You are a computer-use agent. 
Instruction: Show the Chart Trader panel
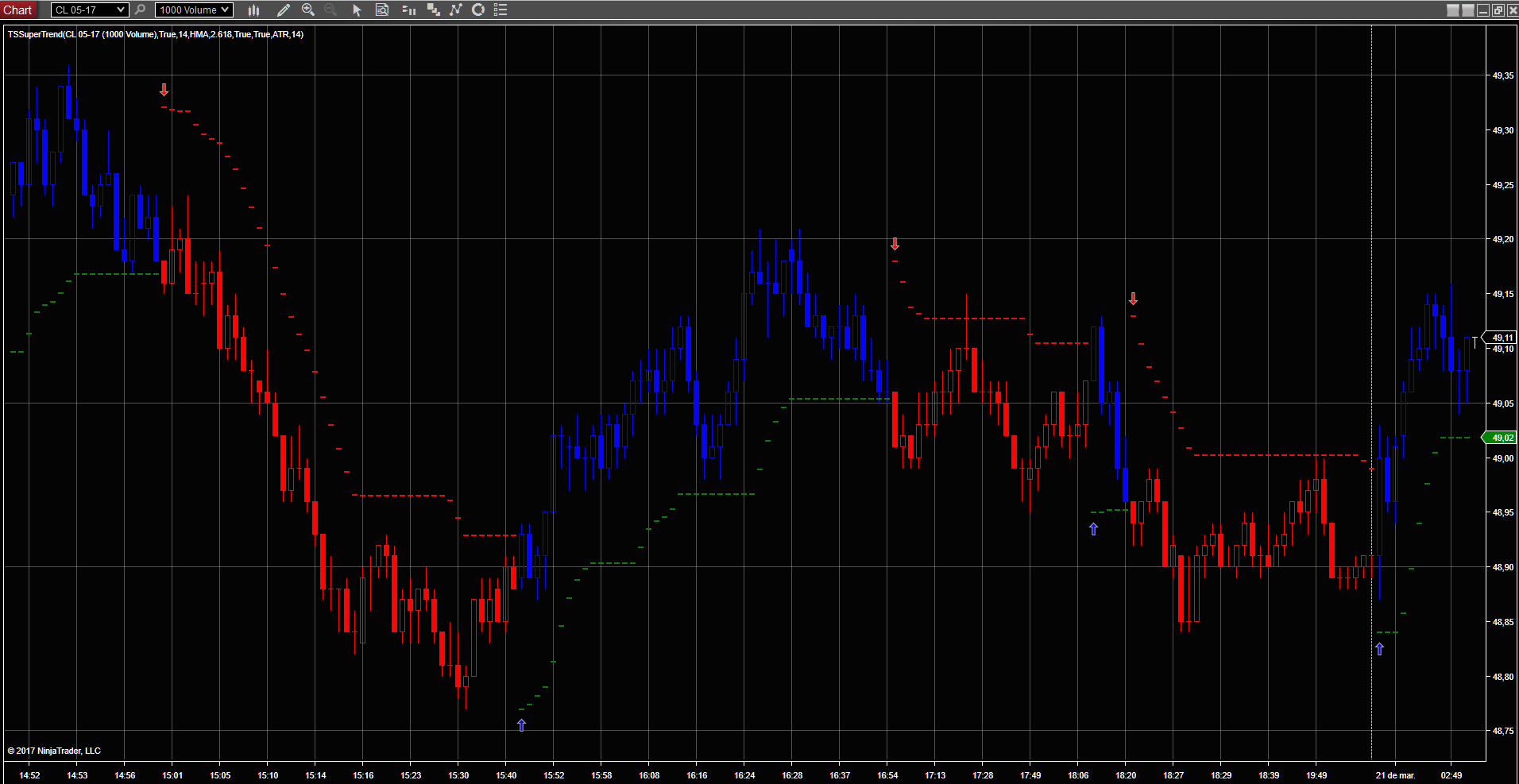[408, 10]
